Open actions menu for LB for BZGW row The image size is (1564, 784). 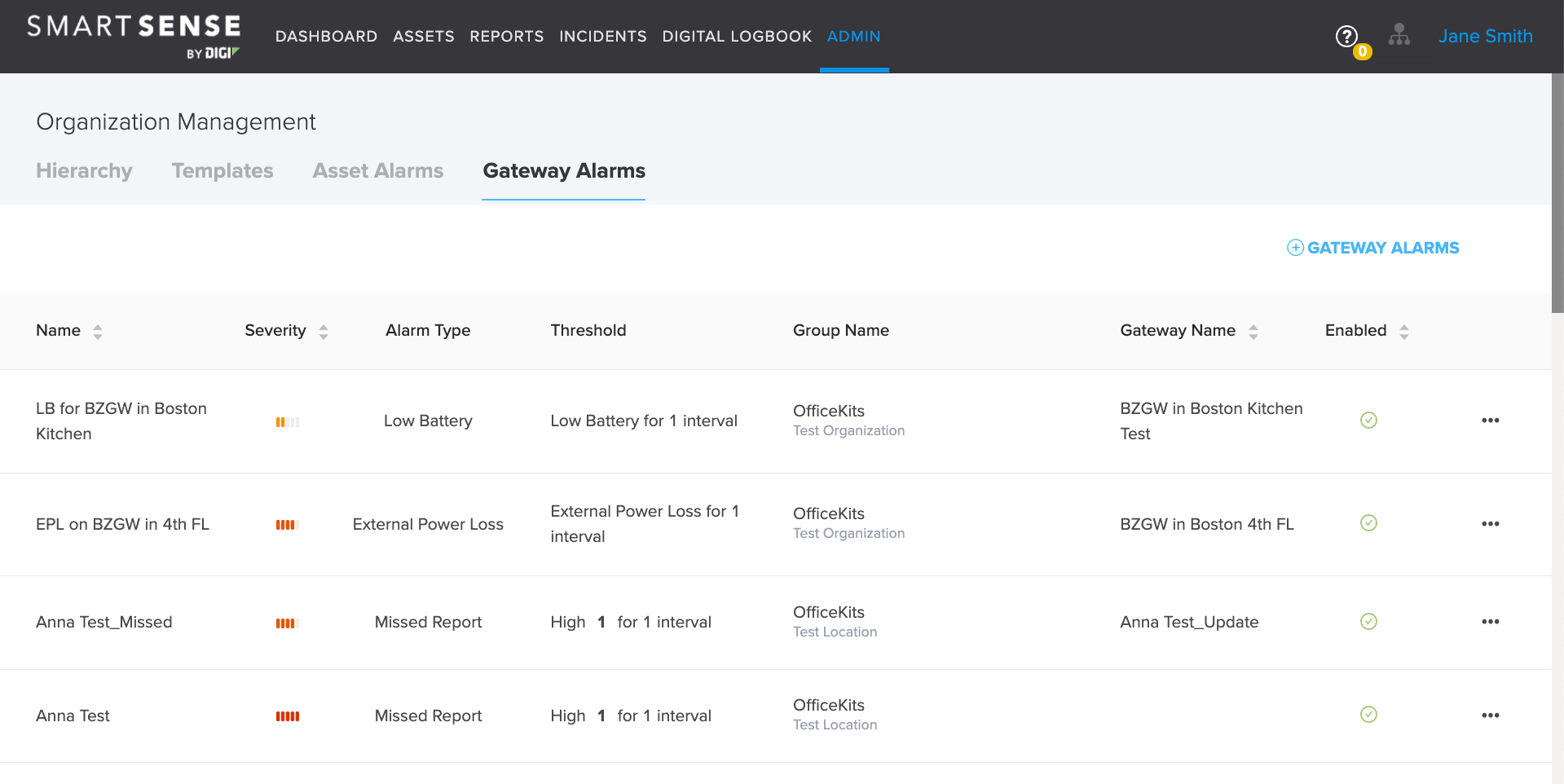1490,421
